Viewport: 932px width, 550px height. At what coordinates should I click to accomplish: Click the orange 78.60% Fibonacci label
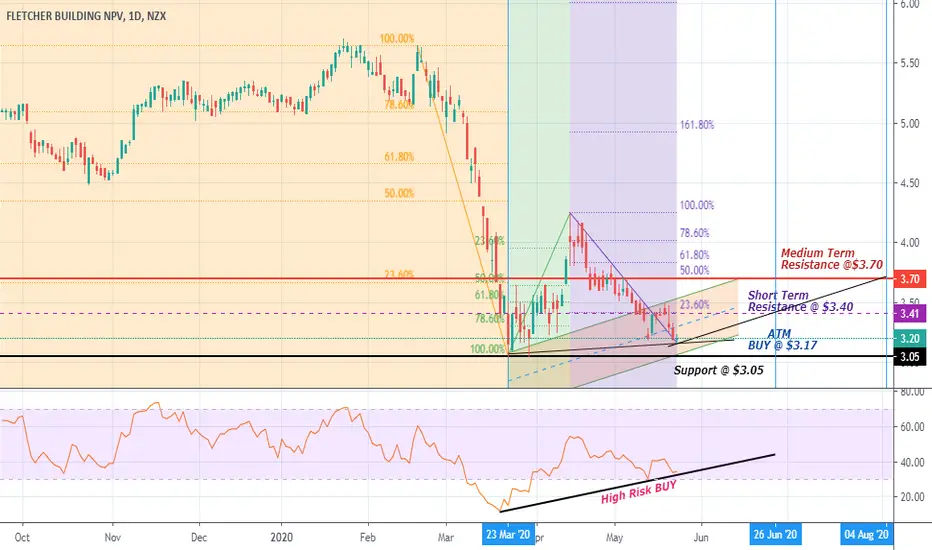(x=399, y=105)
